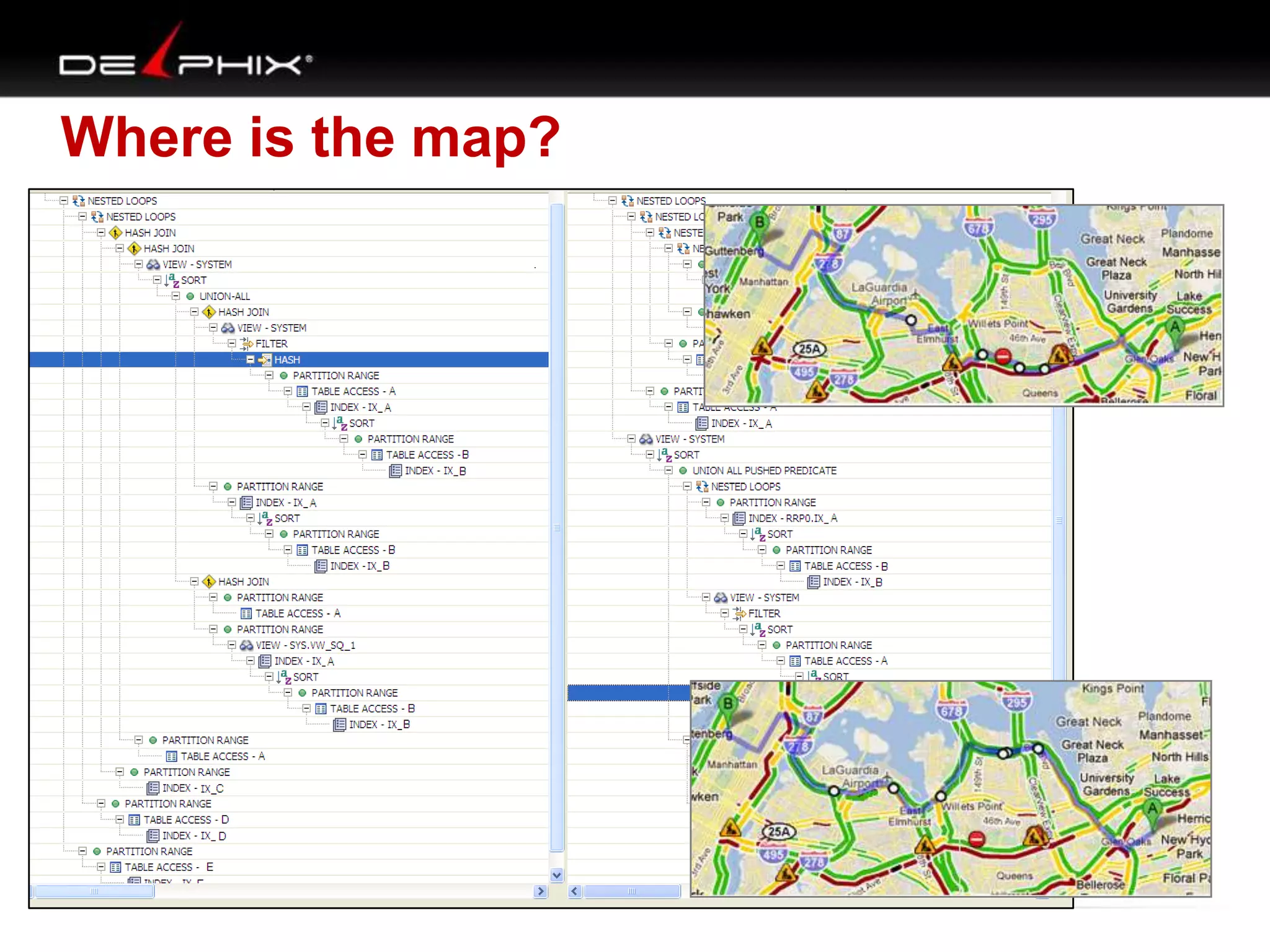Collapse UNION ALL PUSHED PREDICATE node
The height and width of the screenshot is (952, 1270).
tap(668, 470)
